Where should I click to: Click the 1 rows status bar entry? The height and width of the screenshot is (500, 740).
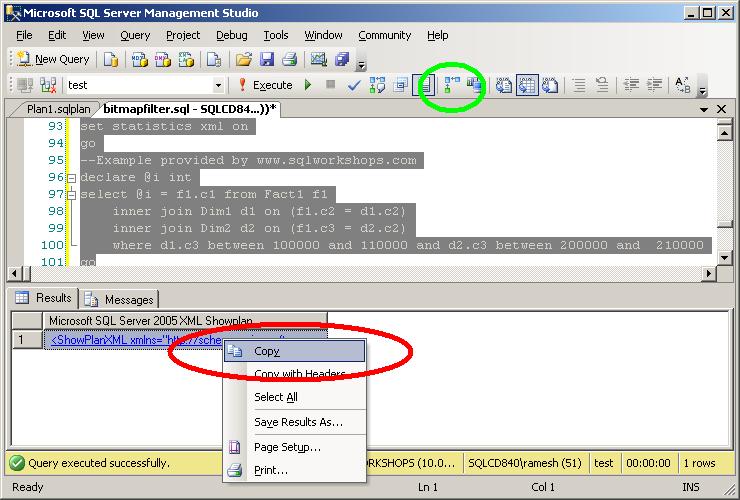[699, 463]
